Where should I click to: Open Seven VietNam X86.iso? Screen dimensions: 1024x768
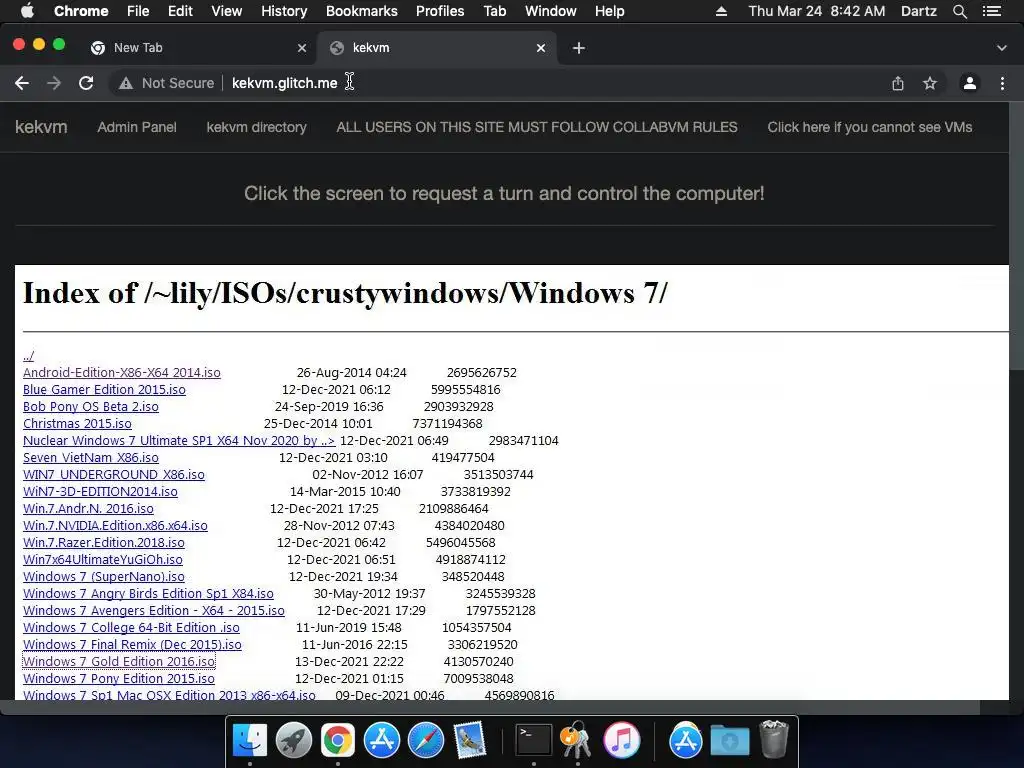(x=91, y=457)
